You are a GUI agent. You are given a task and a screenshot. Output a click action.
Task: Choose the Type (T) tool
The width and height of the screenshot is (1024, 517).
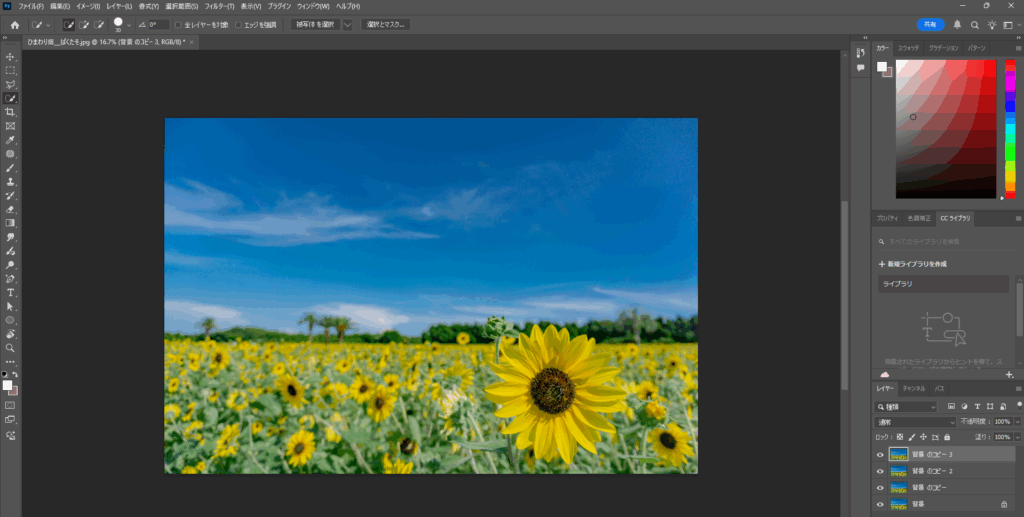[x=10, y=292]
